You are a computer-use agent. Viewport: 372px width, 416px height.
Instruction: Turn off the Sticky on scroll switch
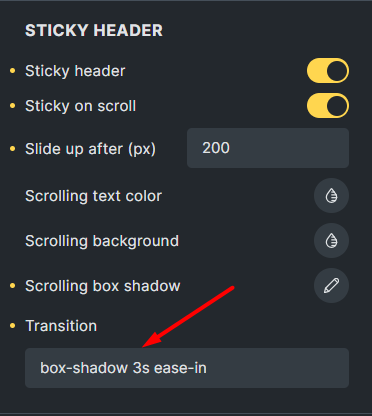pos(328,106)
